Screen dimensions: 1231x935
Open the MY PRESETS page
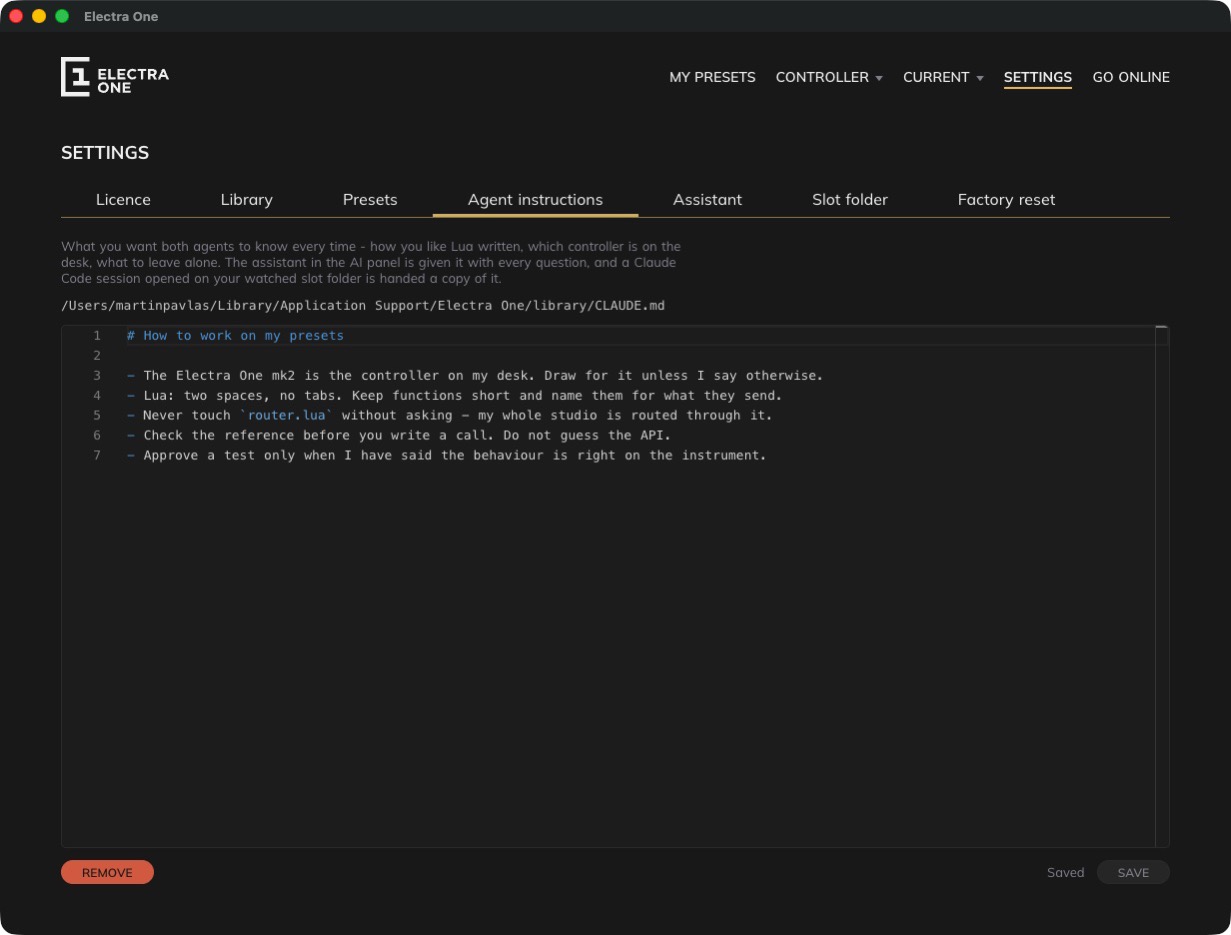(x=712, y=77)
